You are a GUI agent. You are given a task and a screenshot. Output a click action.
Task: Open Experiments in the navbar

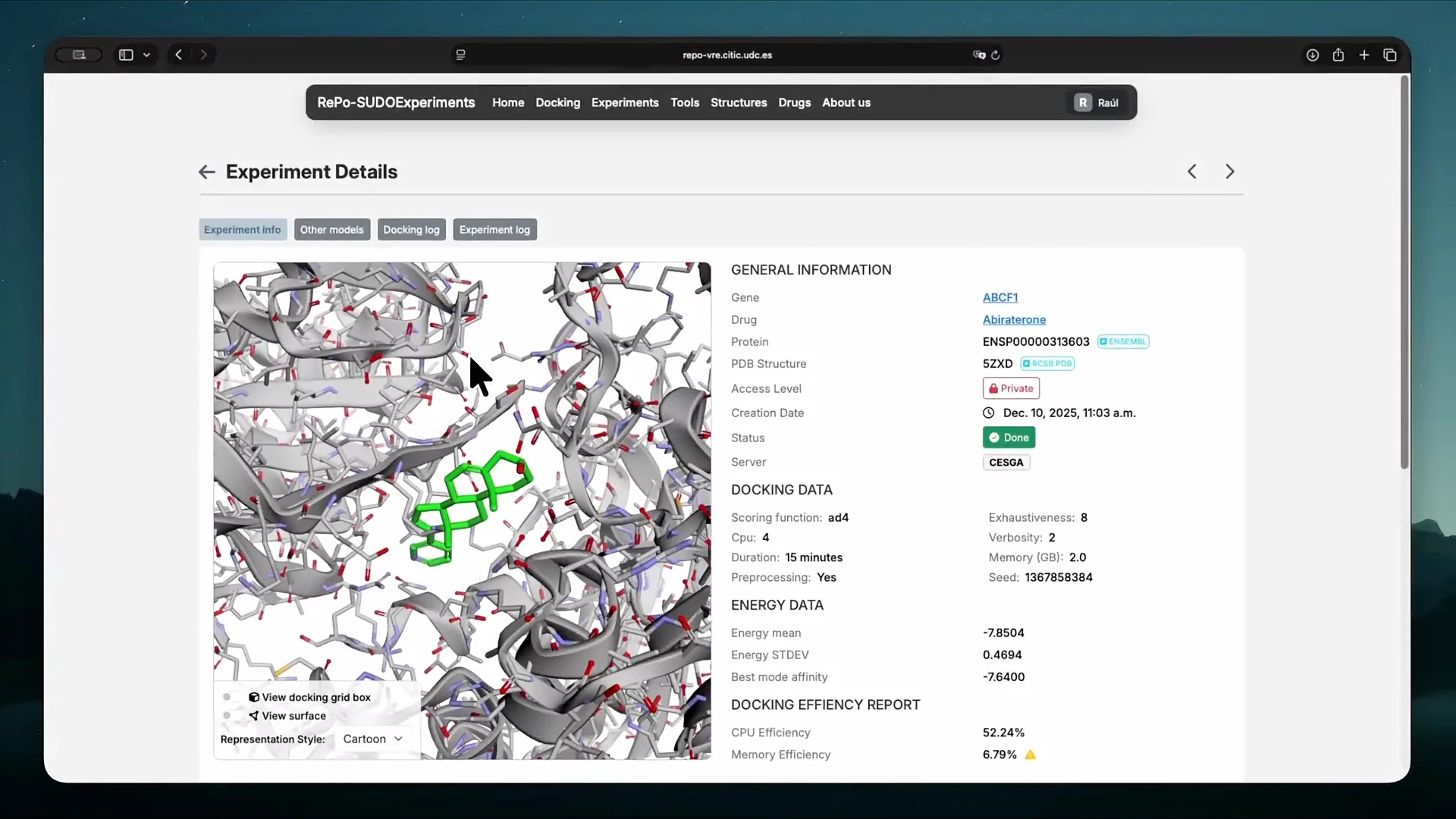pyautogui.click(x=625, y=103)
